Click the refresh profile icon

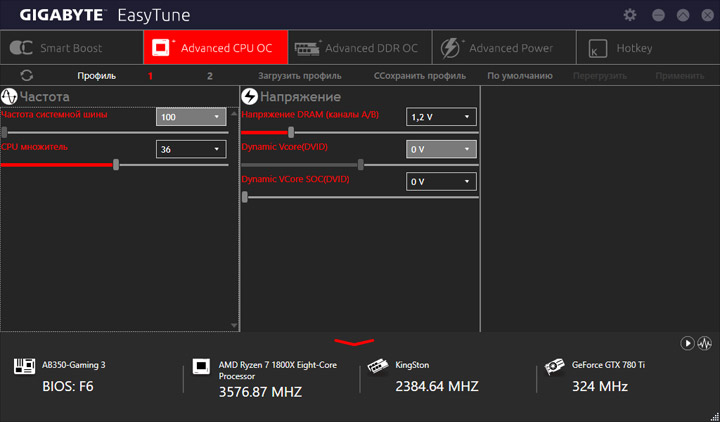click(27, 76)
